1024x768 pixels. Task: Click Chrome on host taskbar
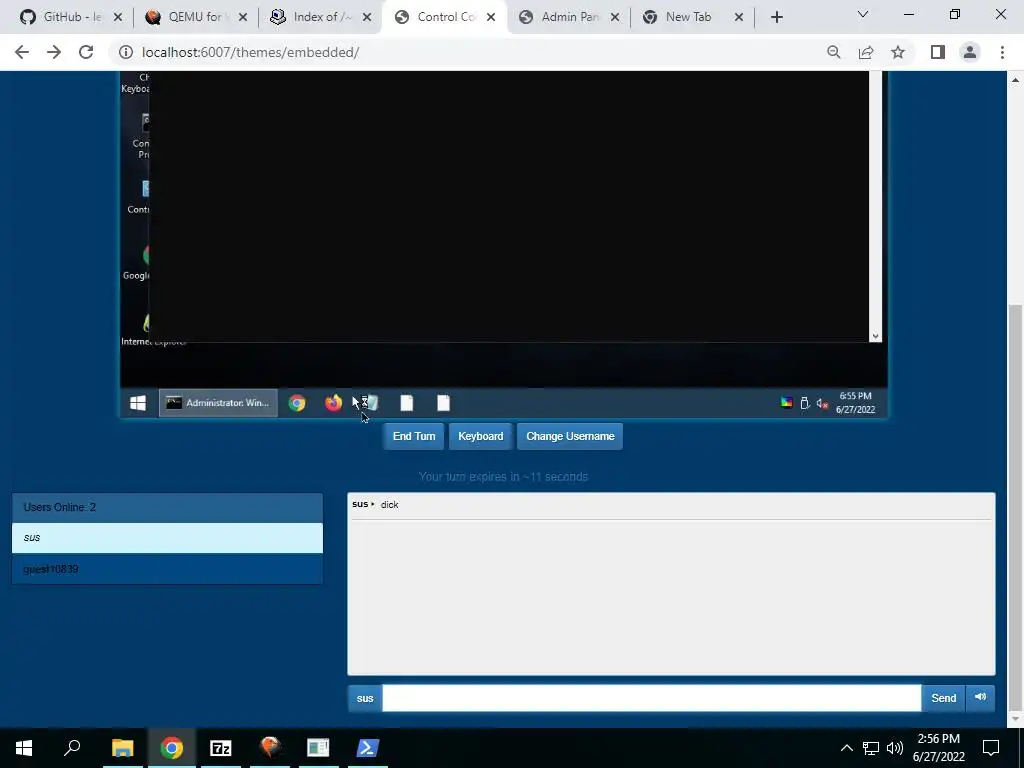[x=172, y=748]
